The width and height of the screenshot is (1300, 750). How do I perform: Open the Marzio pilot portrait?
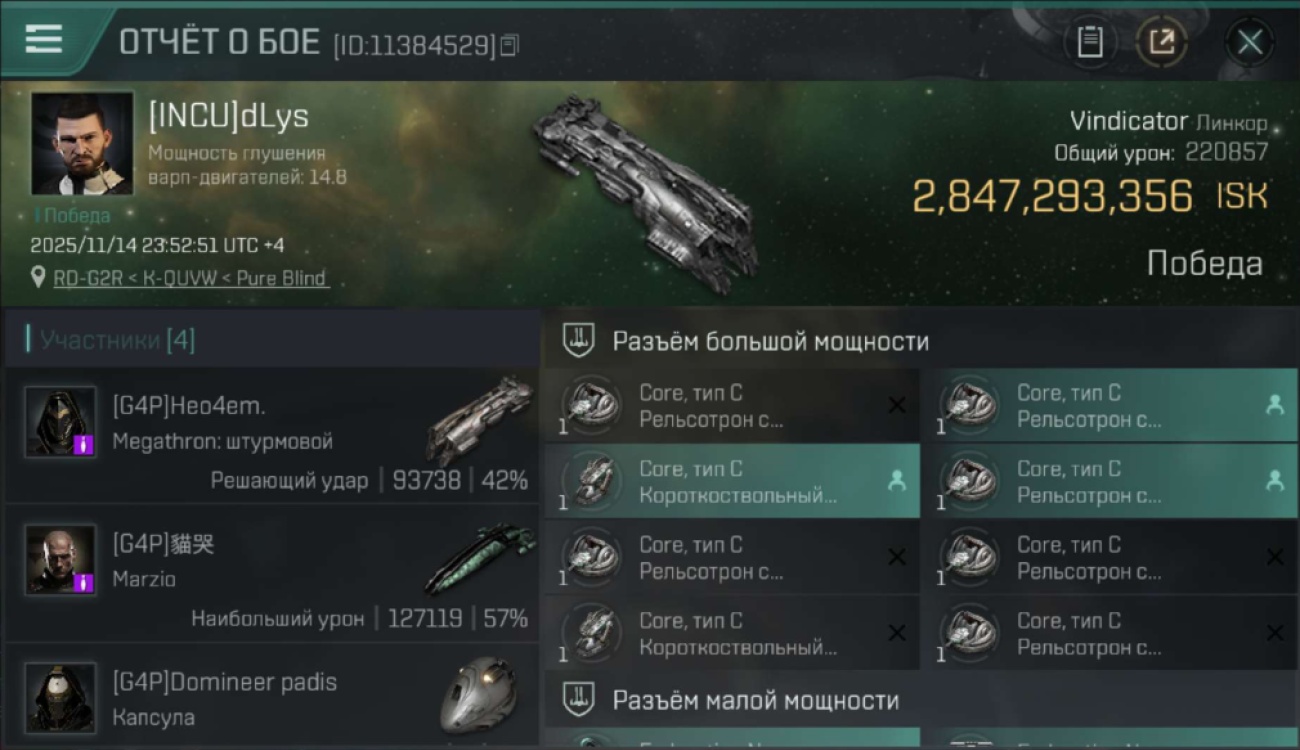click(x=61, y=560)
